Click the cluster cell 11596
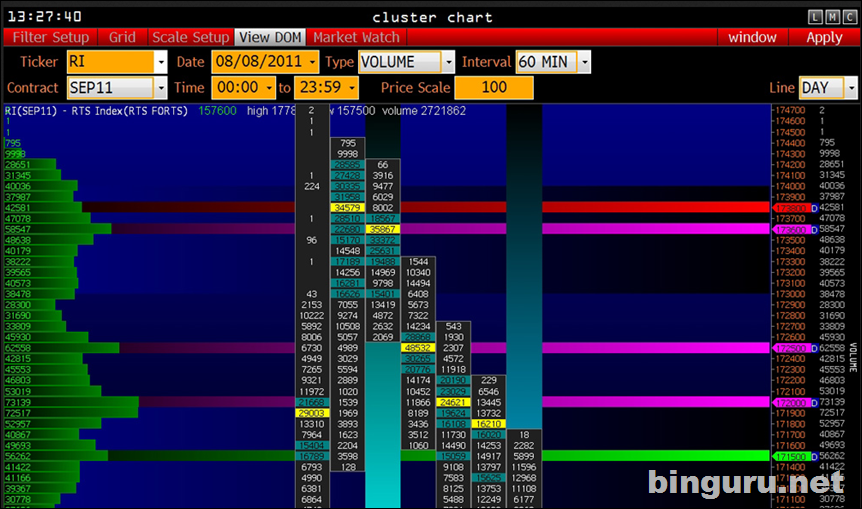The image size is (862, 509). tap(523, 467)
